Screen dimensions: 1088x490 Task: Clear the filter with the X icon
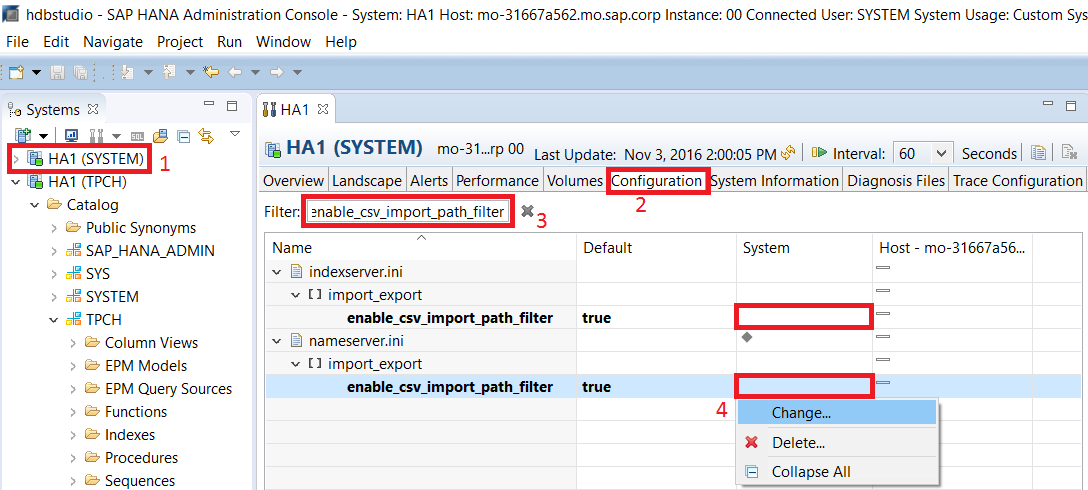[527, 211]
